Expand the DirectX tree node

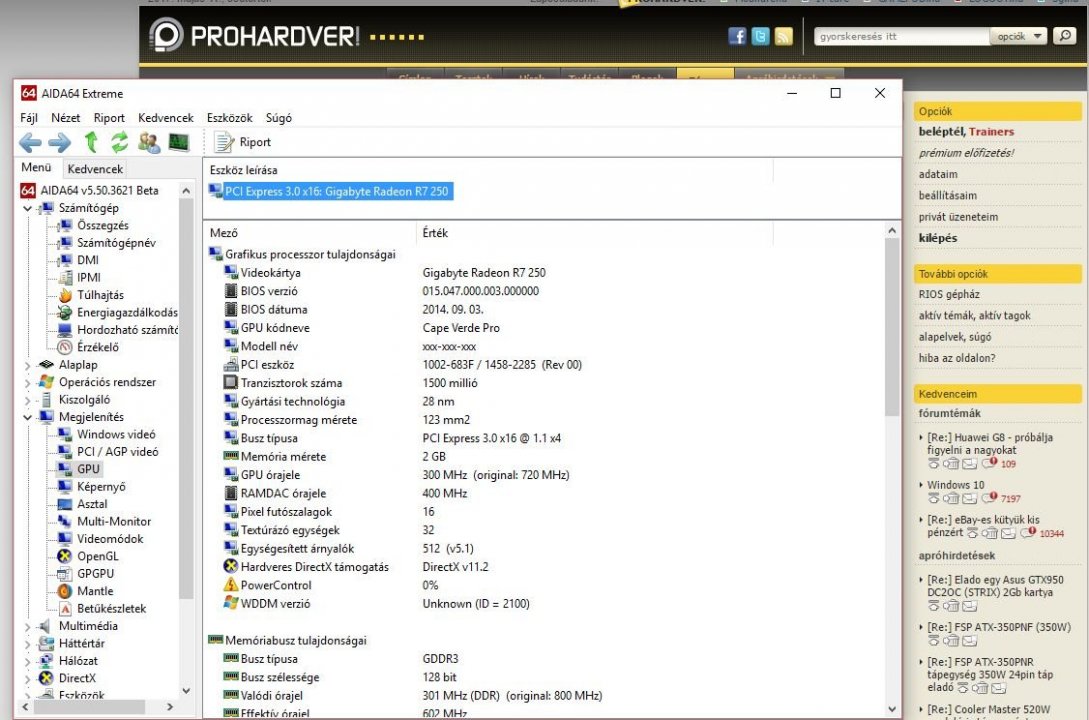(x=27, y=678)
